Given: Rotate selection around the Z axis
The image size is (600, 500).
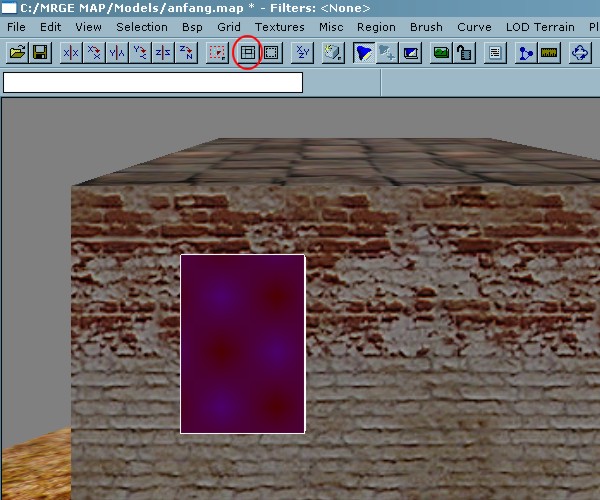Looking at the screenshot, I should [x=186, y=52].
